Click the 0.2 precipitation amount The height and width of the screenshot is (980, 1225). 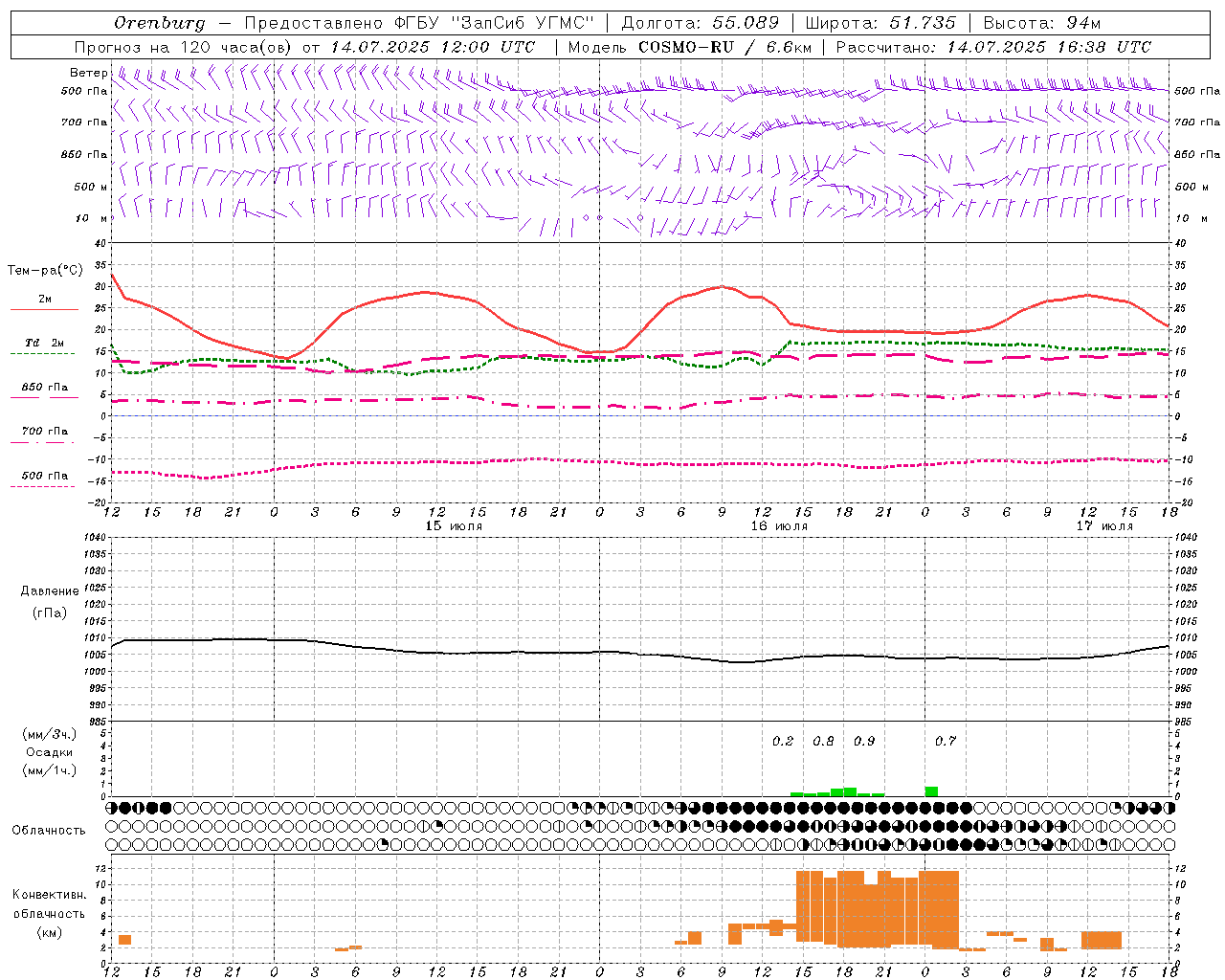point(783,741)
